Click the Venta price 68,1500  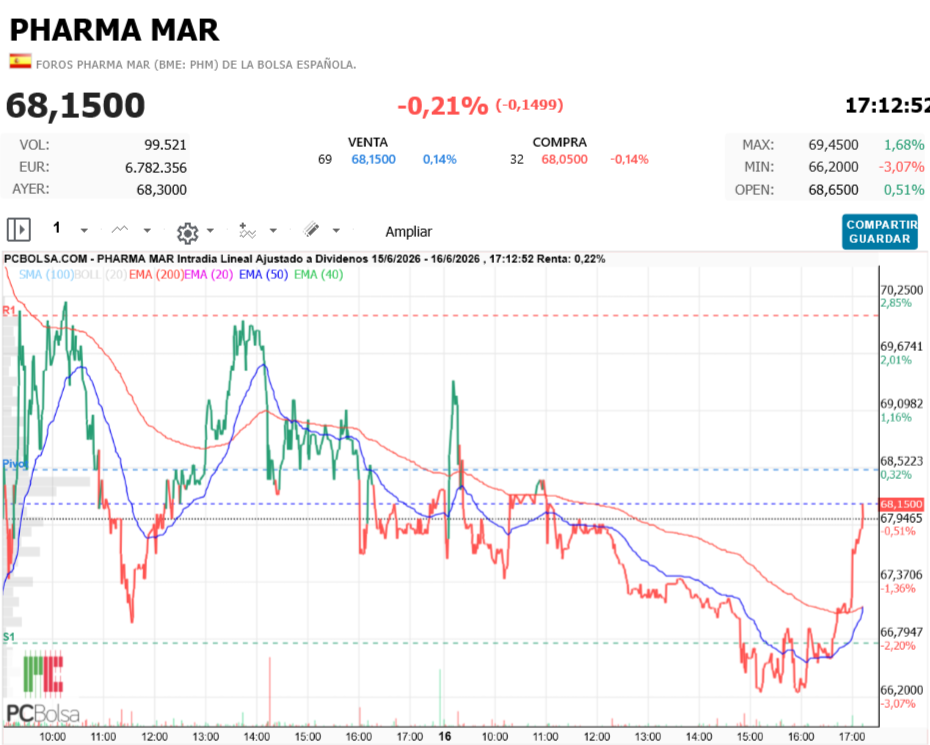[x=373, y=160]
